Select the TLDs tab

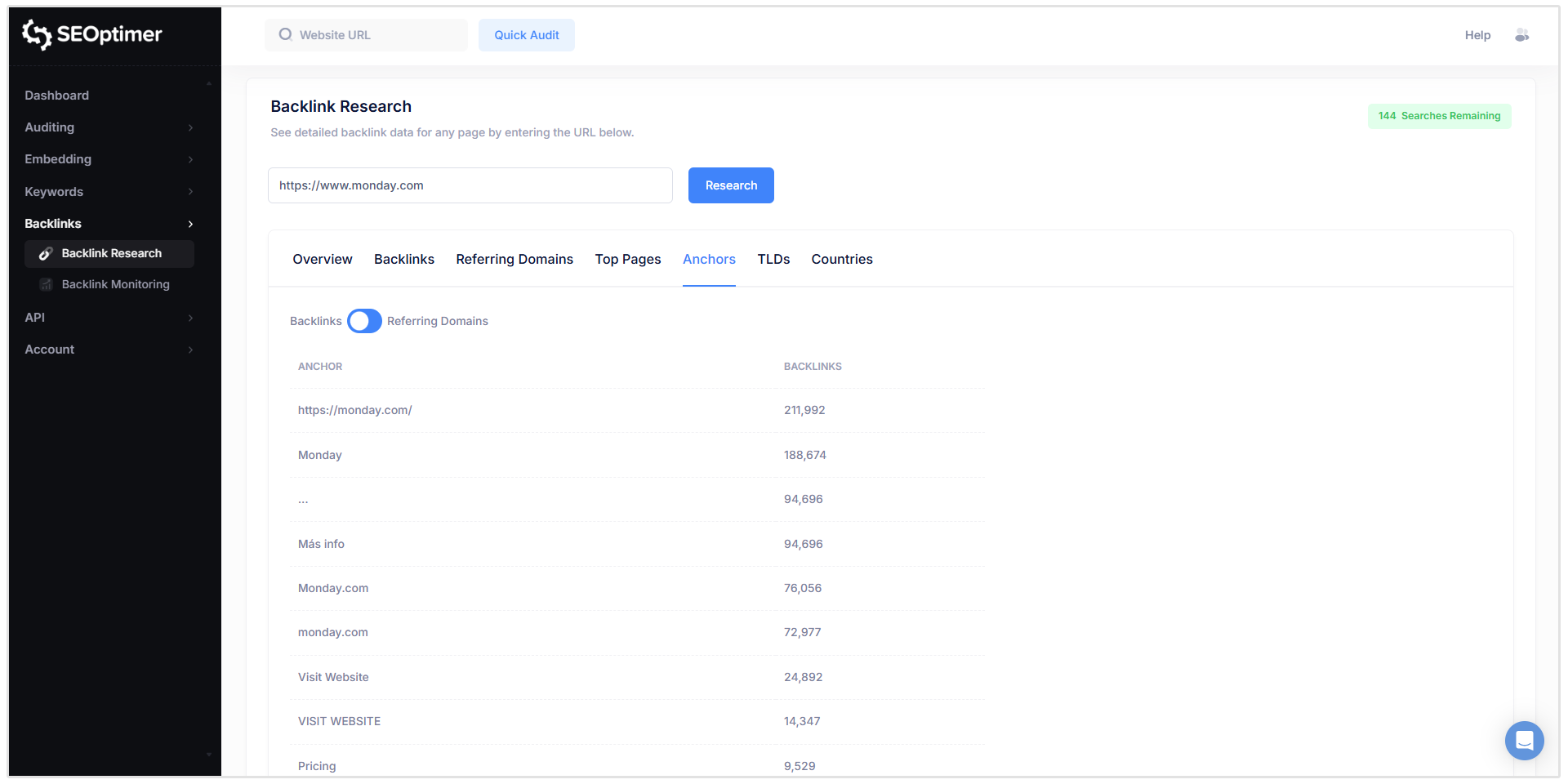[773, 259]
